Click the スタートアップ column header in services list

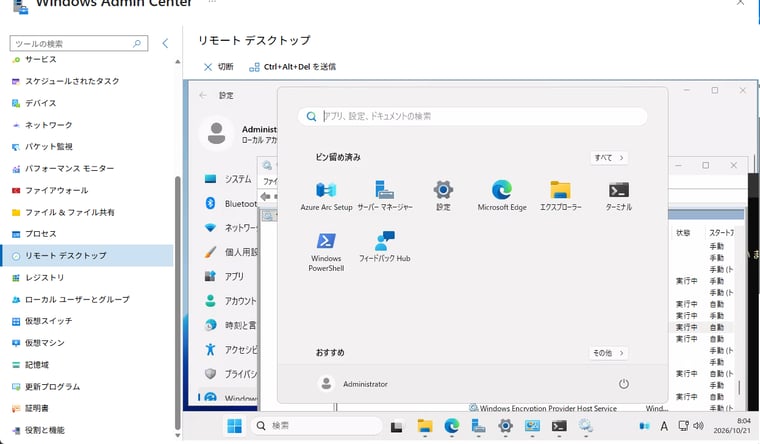(721, 233)
